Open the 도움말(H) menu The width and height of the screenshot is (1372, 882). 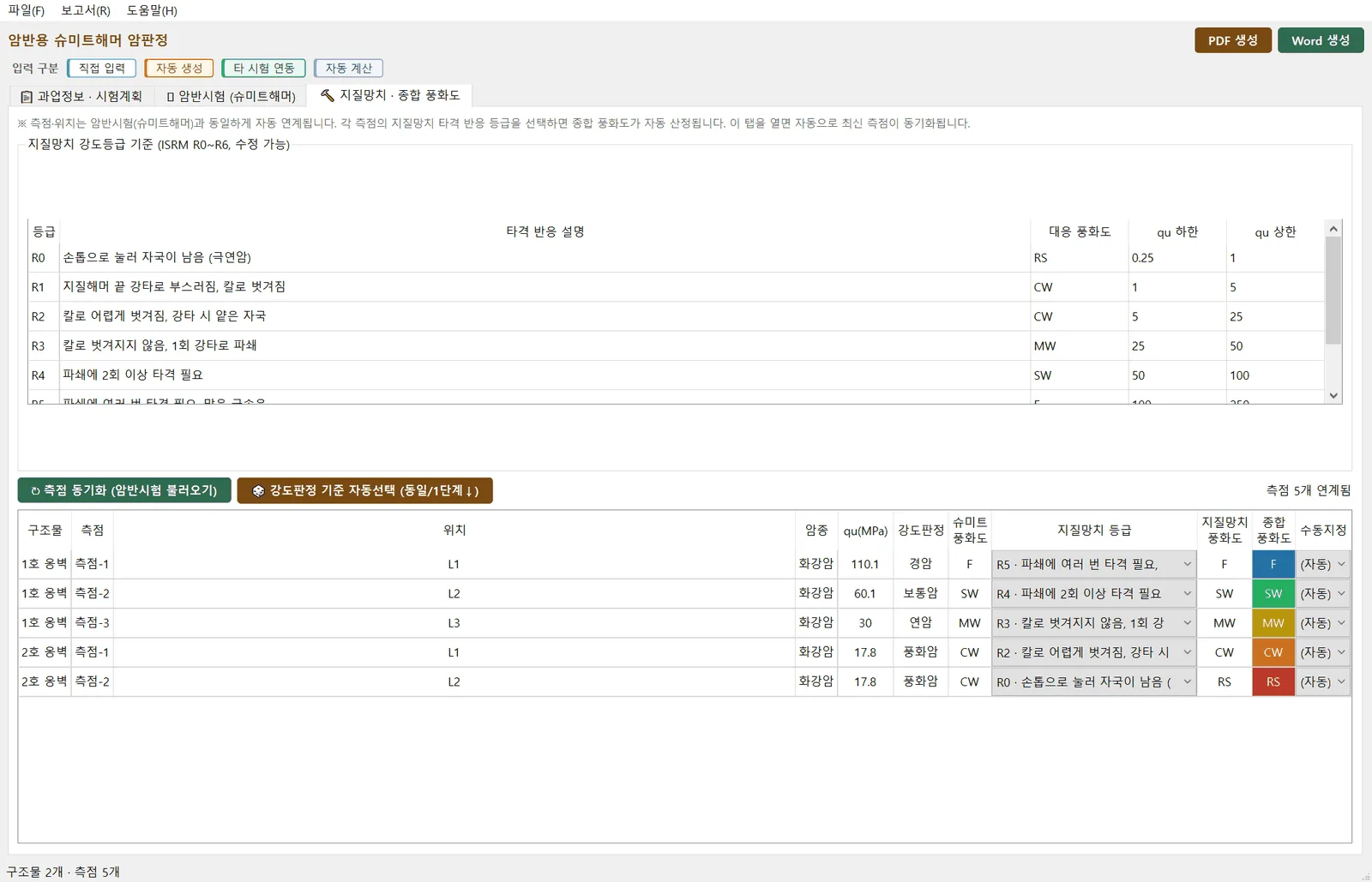tap(152, 10)
